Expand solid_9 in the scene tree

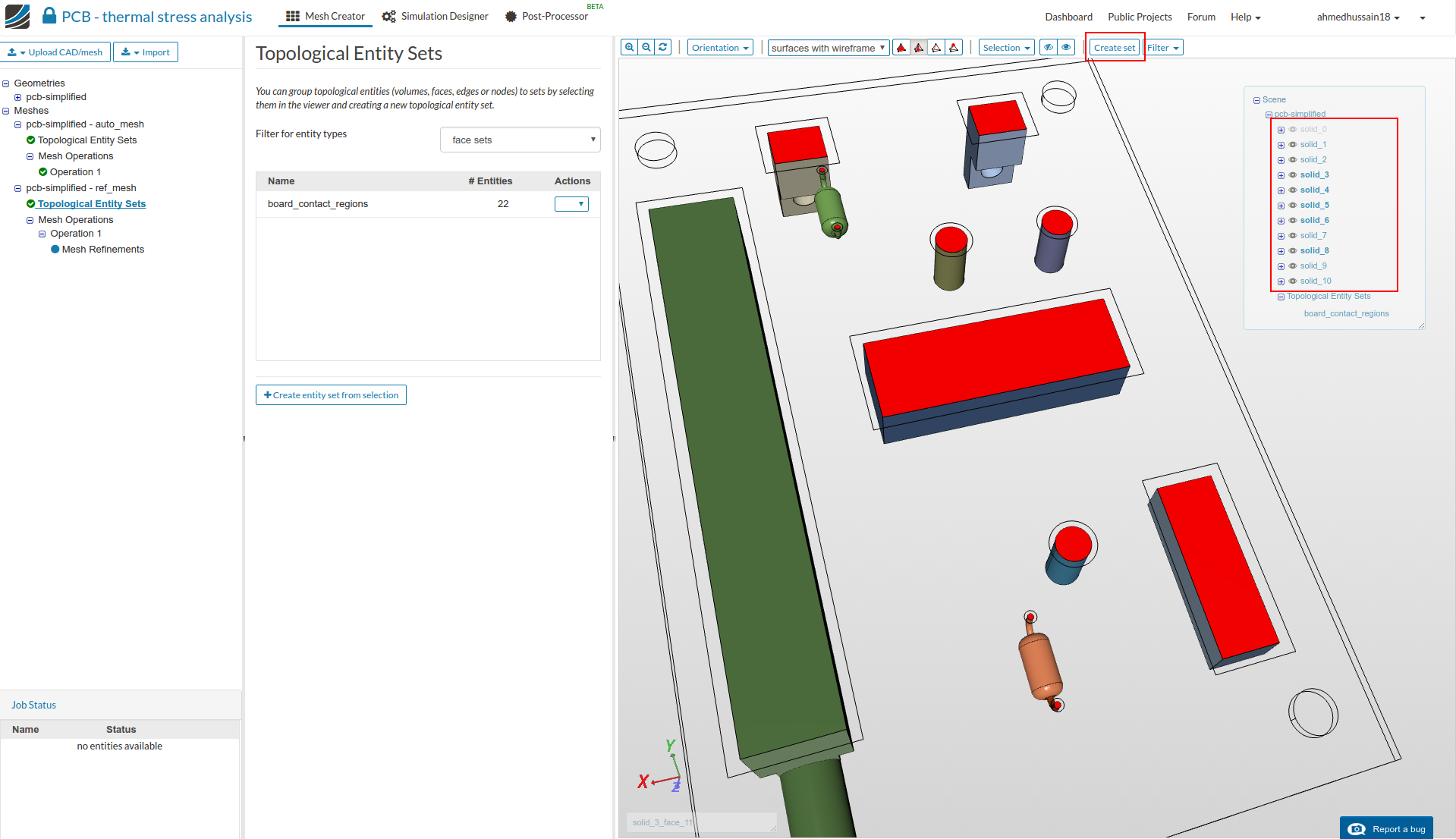tap(1281, 266)
